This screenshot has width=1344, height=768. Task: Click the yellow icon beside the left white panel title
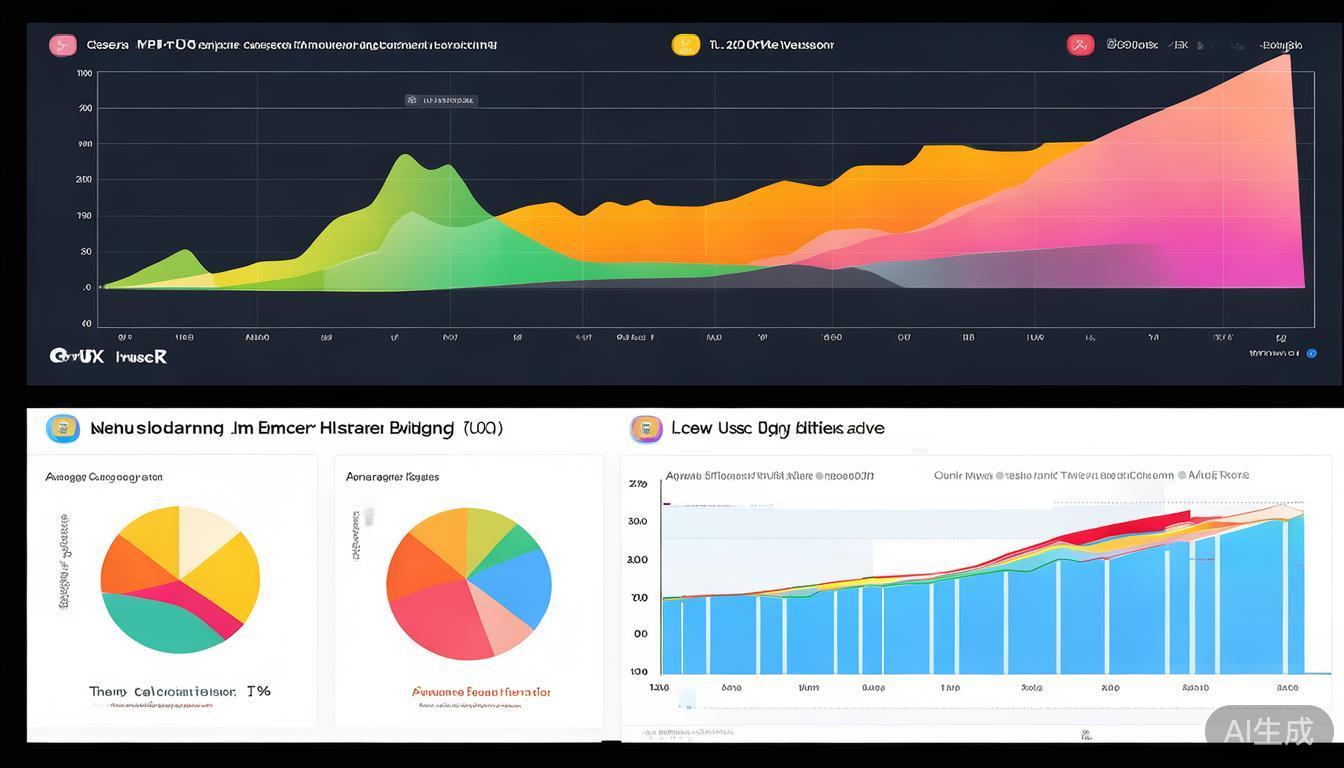63,429
